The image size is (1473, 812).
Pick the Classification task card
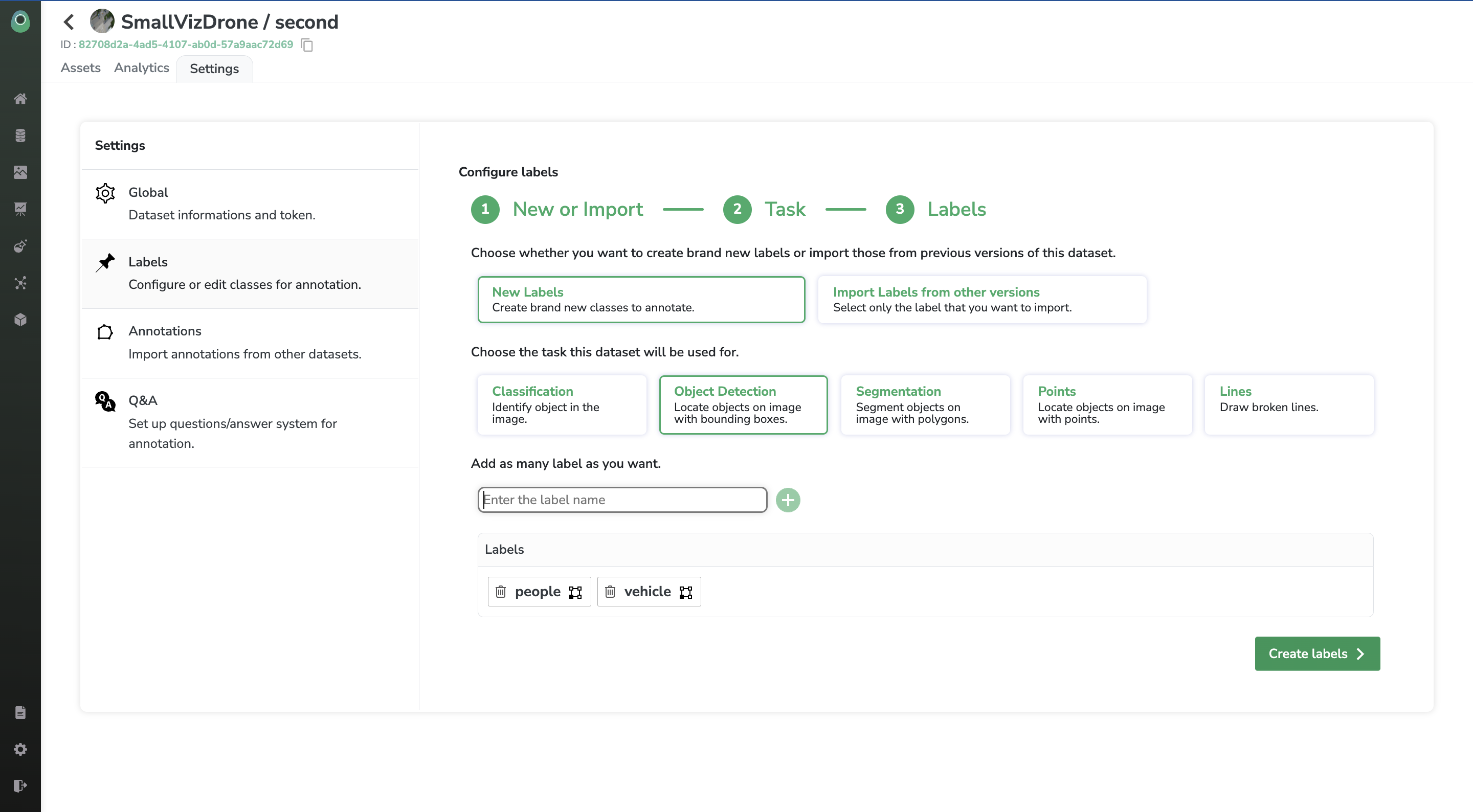pyautogui.click(x=561, y=404)
